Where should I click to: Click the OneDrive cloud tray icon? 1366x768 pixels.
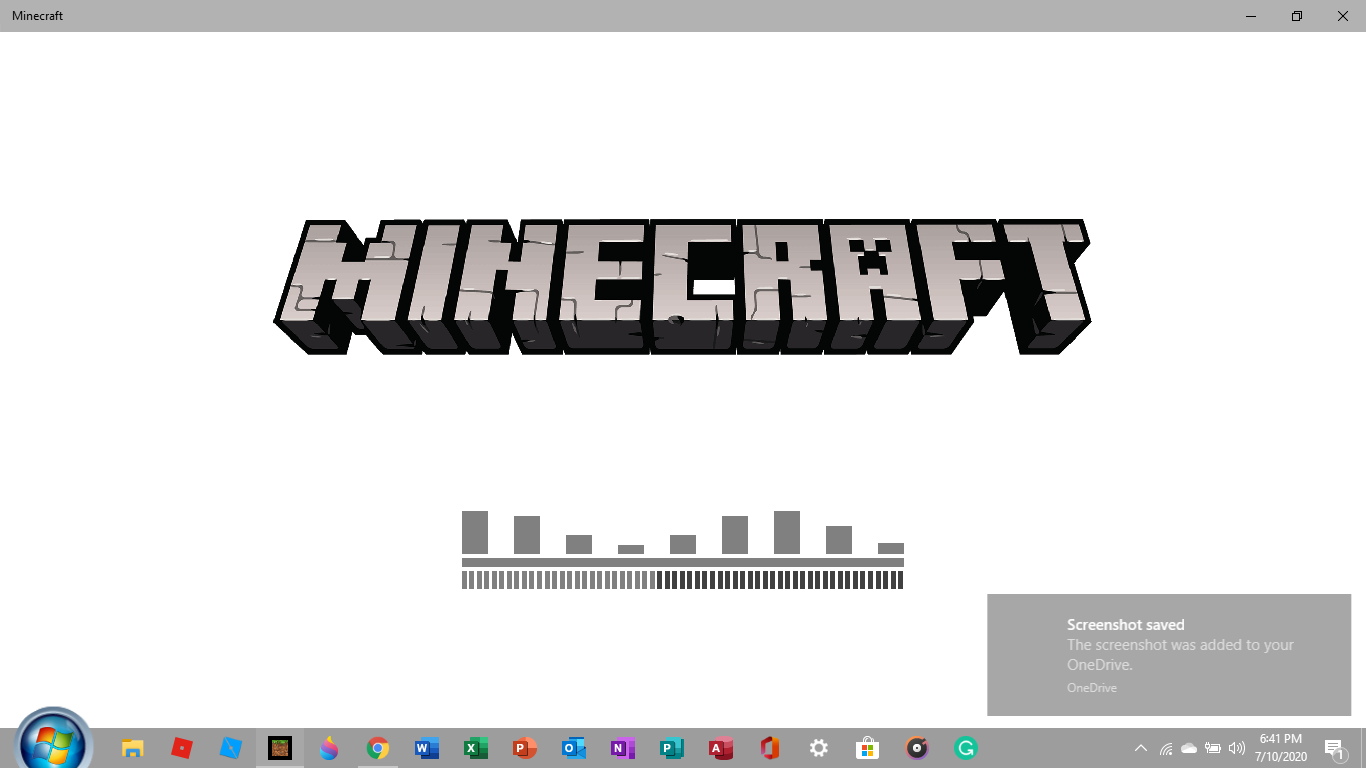click(1189, 748)
